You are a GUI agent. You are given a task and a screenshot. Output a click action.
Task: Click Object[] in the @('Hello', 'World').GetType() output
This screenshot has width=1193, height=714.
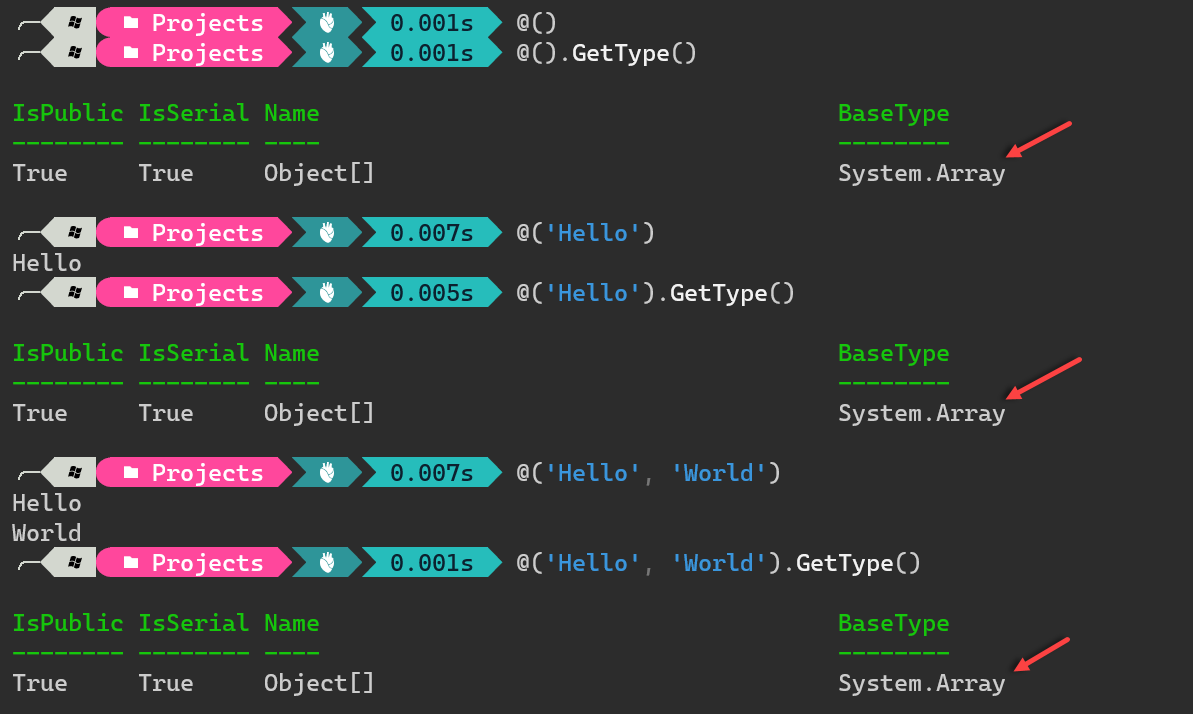point(319,684)
